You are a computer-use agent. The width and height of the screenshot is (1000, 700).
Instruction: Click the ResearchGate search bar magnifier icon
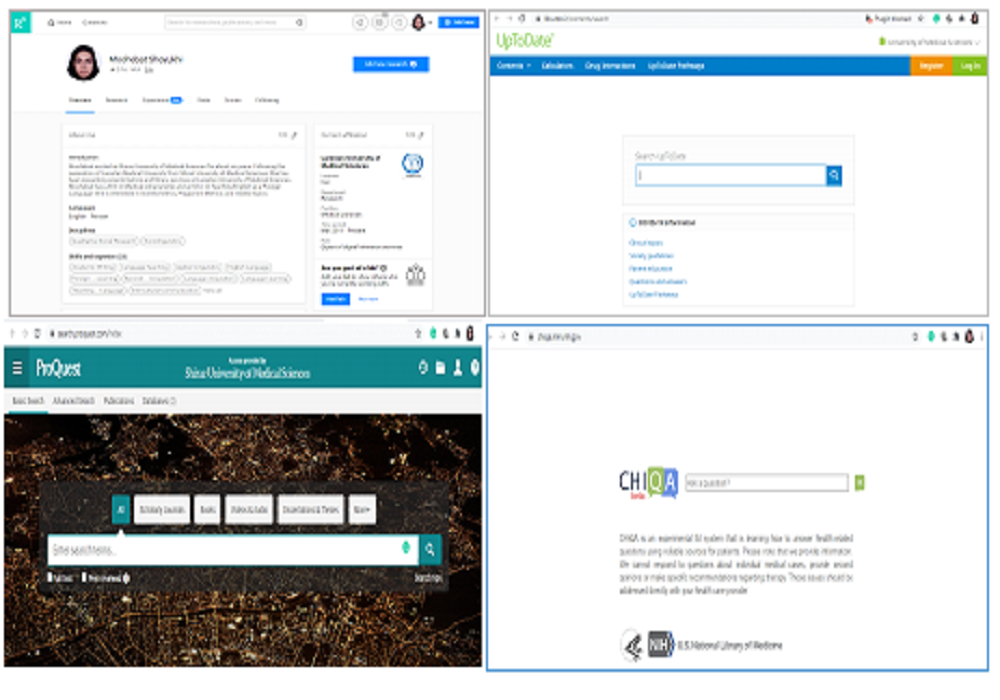298,22
